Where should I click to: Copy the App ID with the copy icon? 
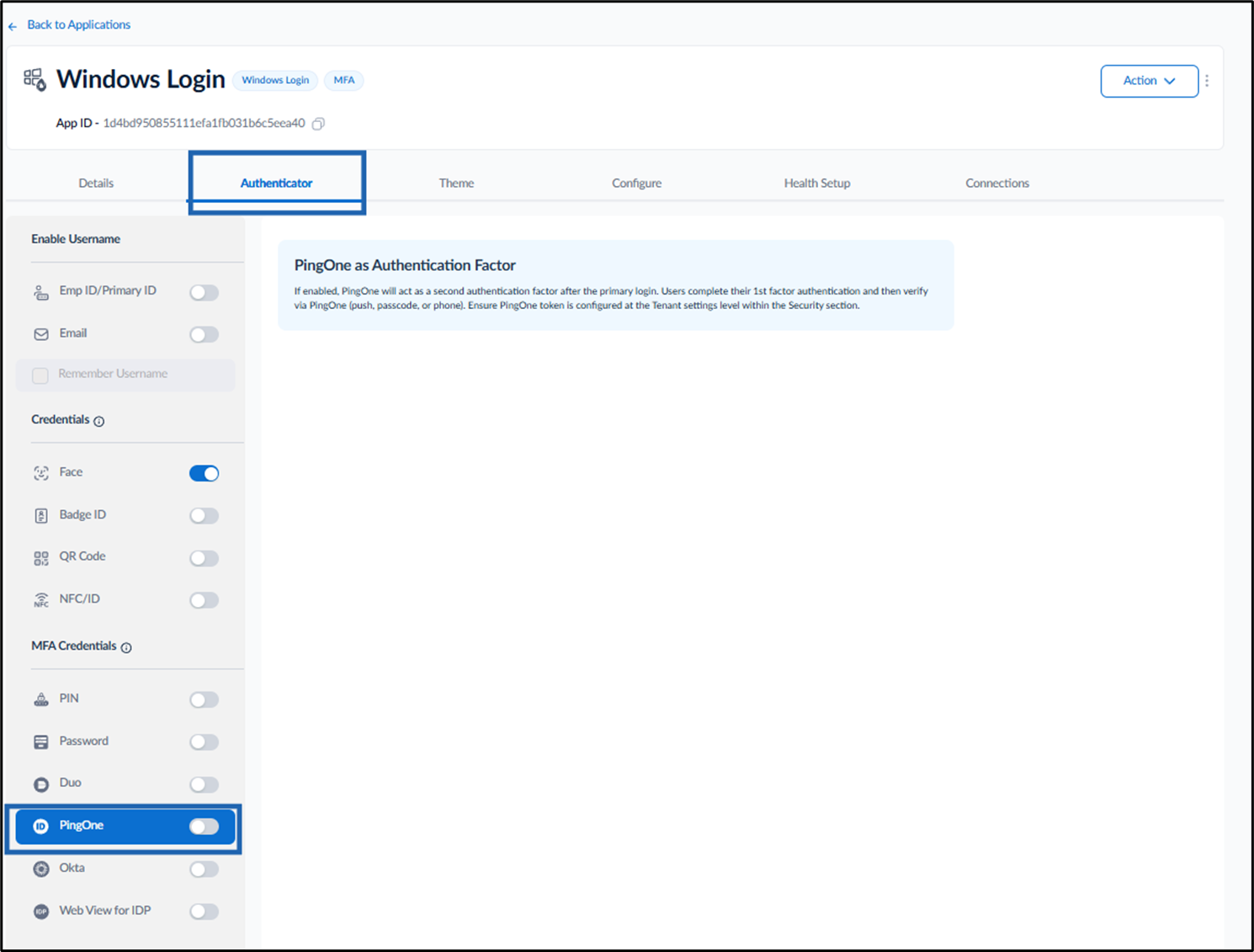tap(318, 124)
